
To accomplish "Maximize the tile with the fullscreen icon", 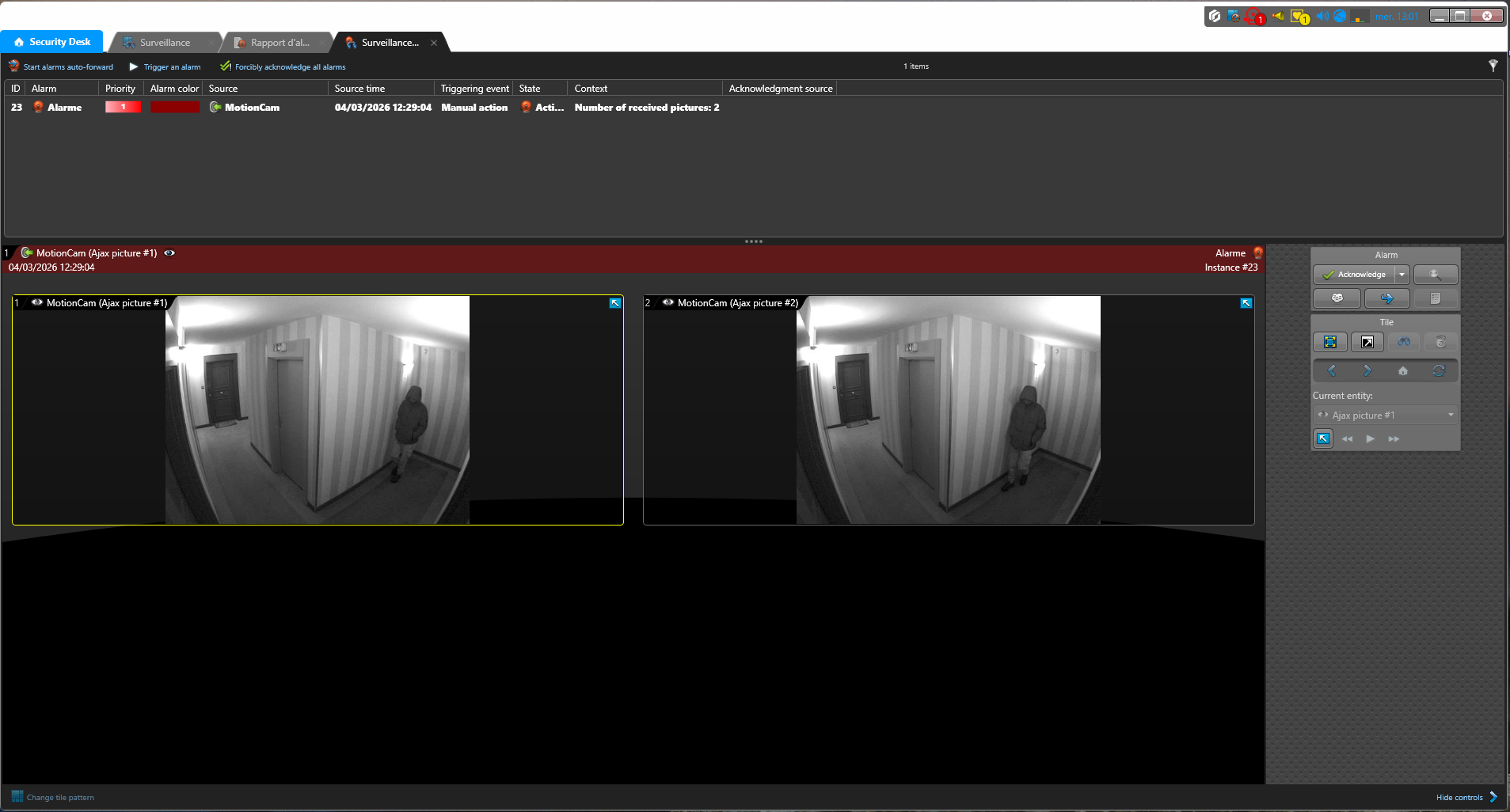I will 1330,342.
